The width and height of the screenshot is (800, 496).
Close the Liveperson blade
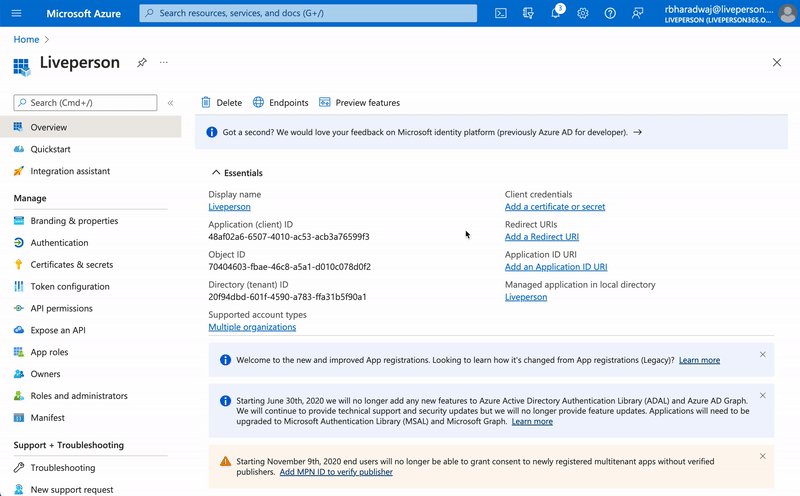point(777,62)
